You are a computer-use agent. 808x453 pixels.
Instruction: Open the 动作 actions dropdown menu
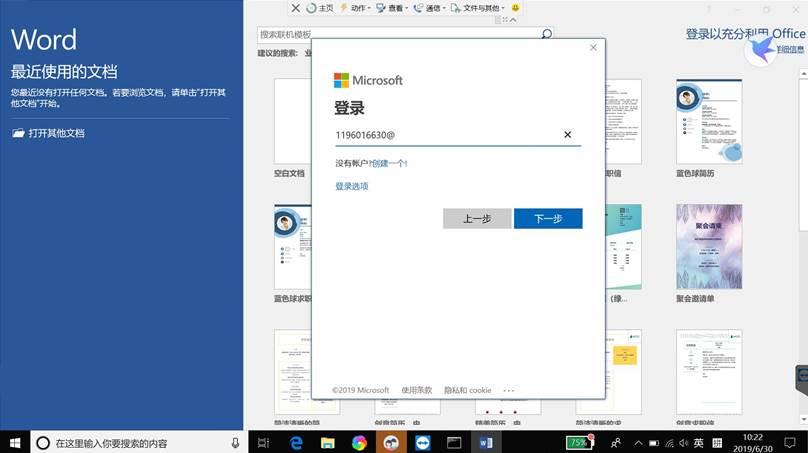pyautogui.click(x=355, y=8)
